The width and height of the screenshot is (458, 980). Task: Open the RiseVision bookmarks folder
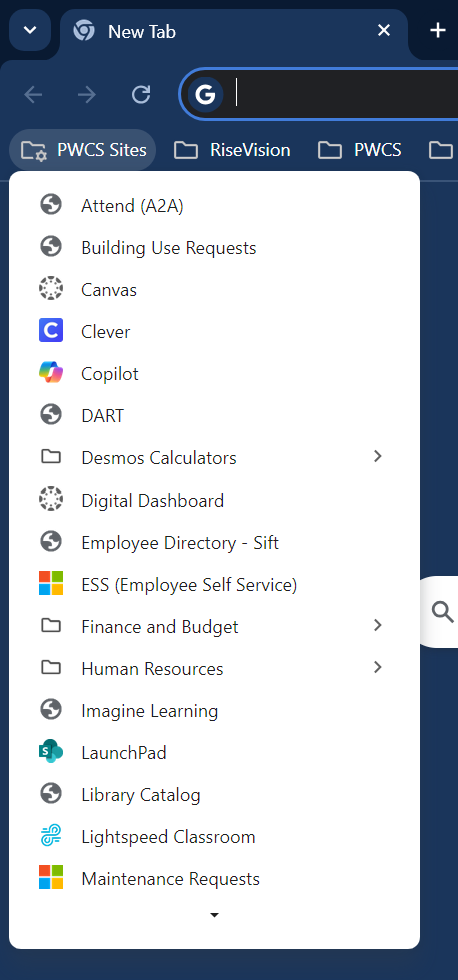pos(232,150)
